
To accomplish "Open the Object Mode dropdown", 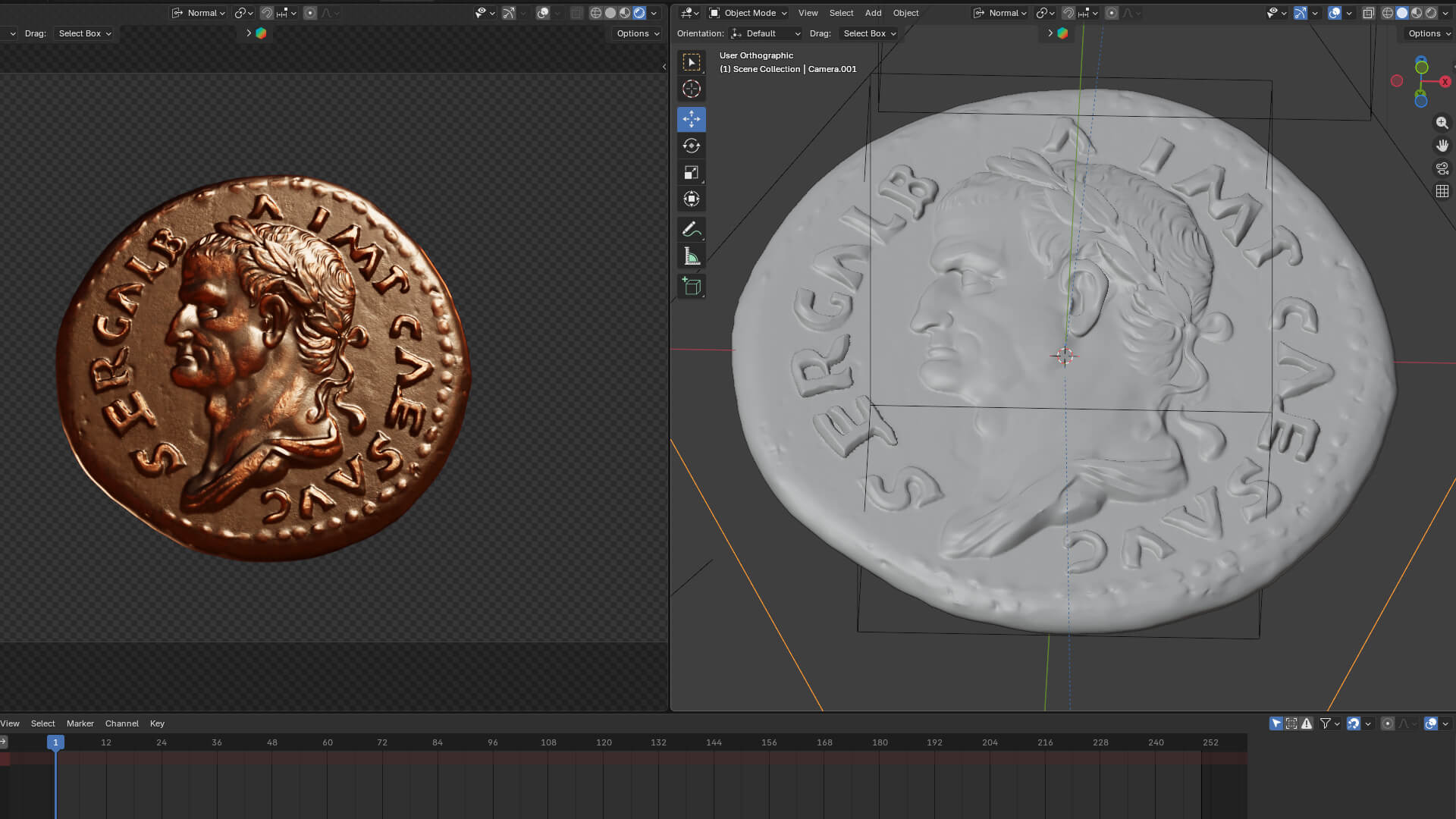I will coord(748,13).
